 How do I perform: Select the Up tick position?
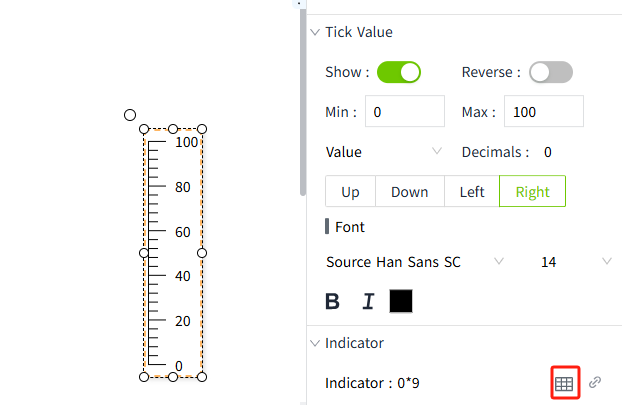pyautogui.click(x=350, y=192)
